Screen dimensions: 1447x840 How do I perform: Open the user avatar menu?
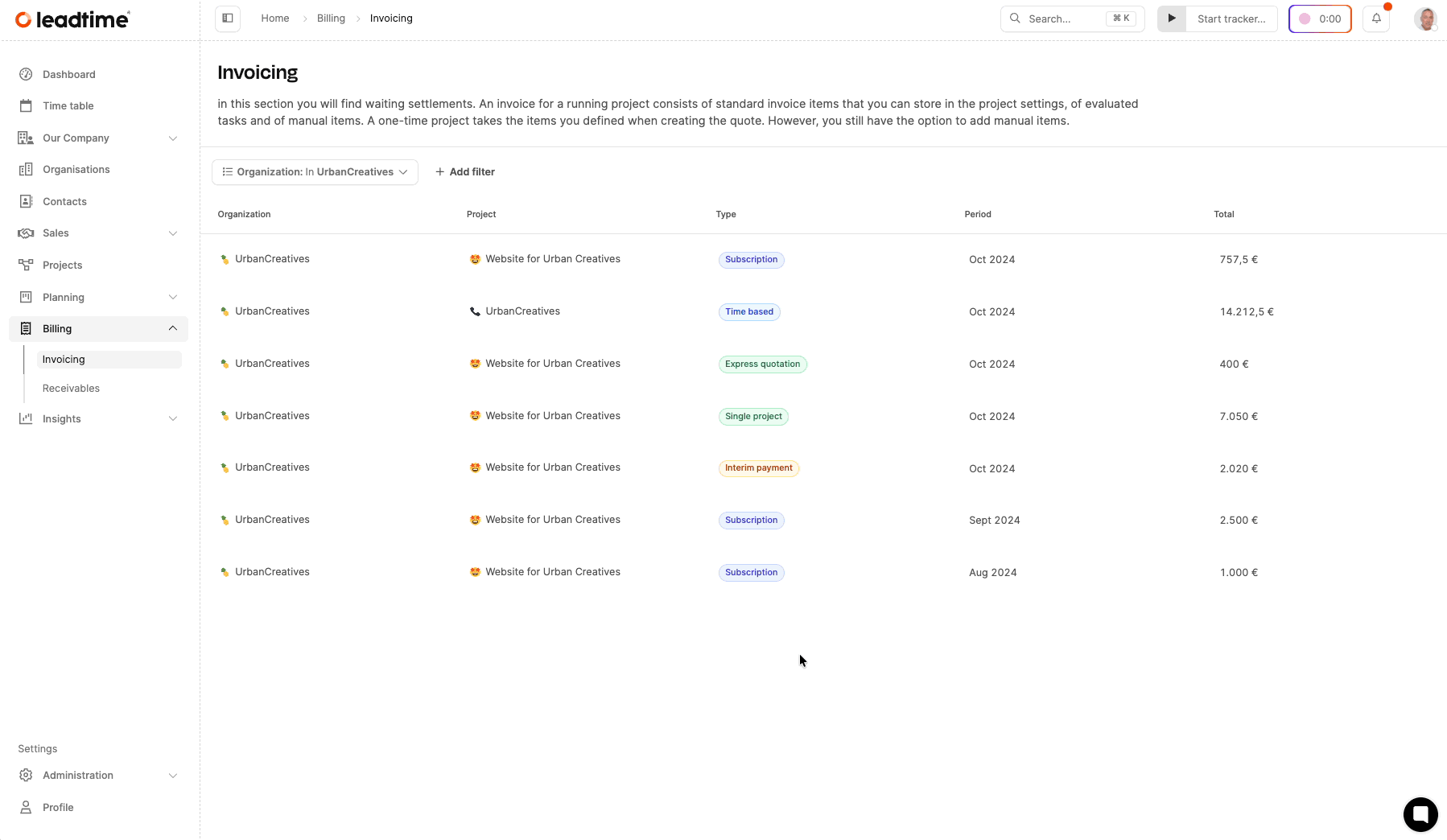(1425, 19)
